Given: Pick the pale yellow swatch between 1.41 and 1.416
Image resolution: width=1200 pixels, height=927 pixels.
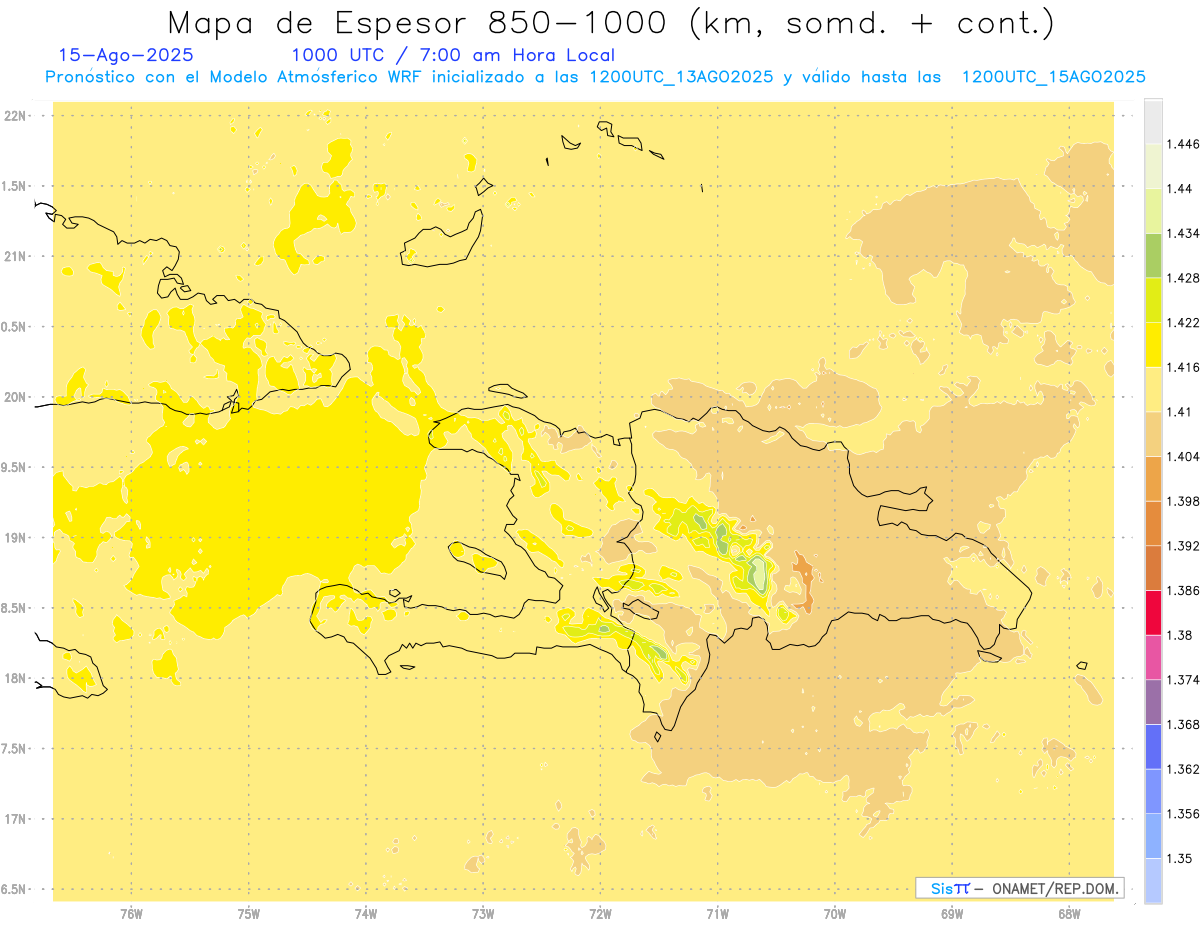Looking at the screenshot, I should pyautogui.click(x=1153, y=389).
